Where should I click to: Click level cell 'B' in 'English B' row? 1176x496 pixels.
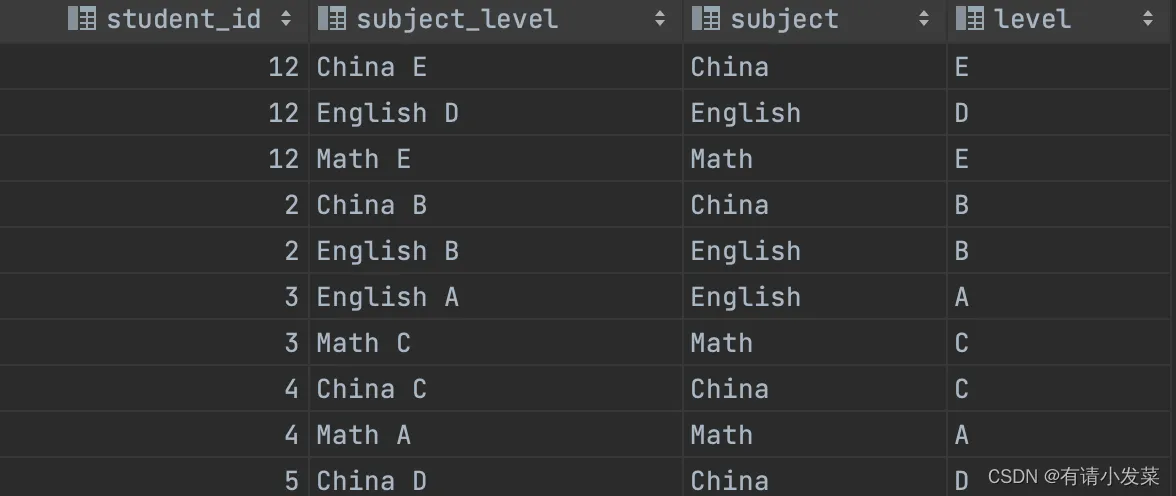coord(962,251)
